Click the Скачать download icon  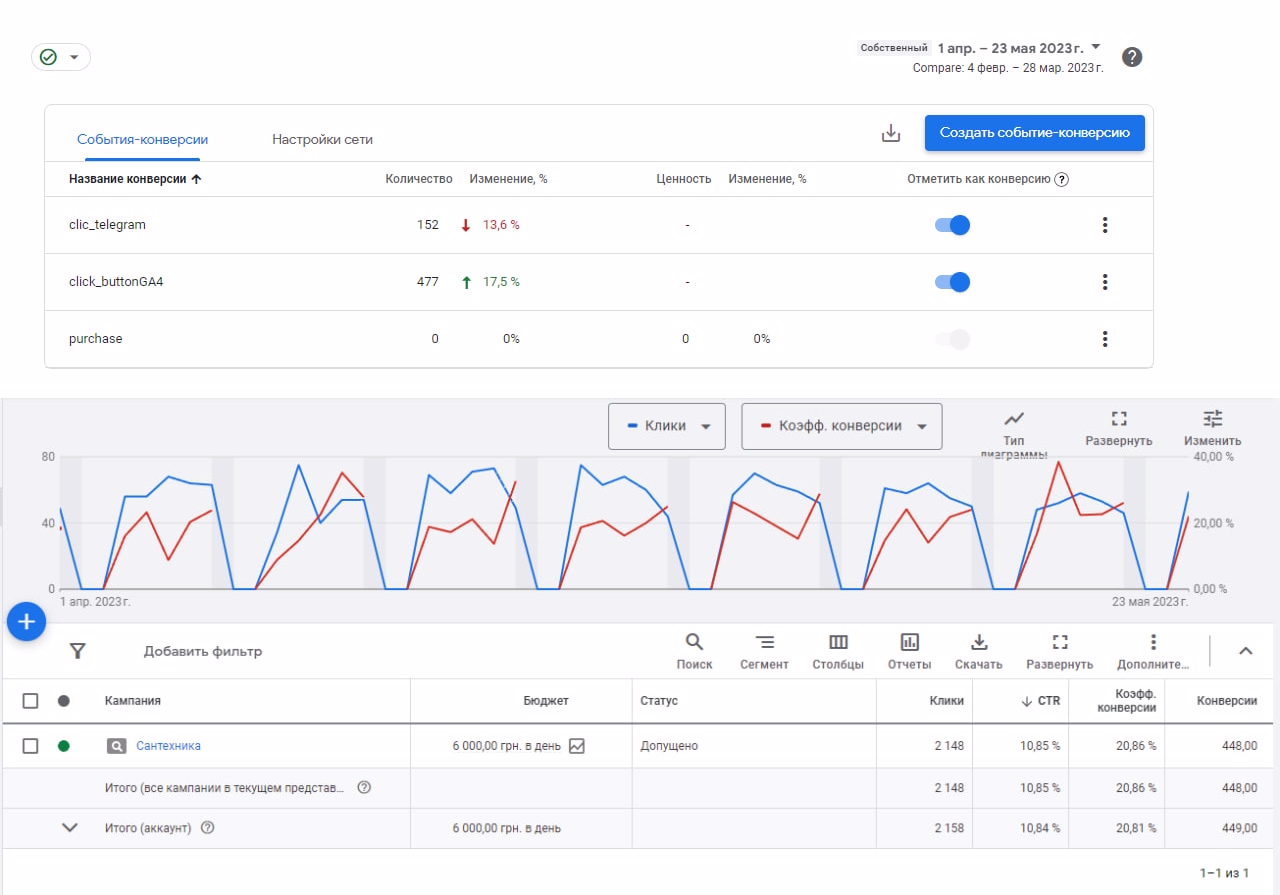click(x=979, y=651)
